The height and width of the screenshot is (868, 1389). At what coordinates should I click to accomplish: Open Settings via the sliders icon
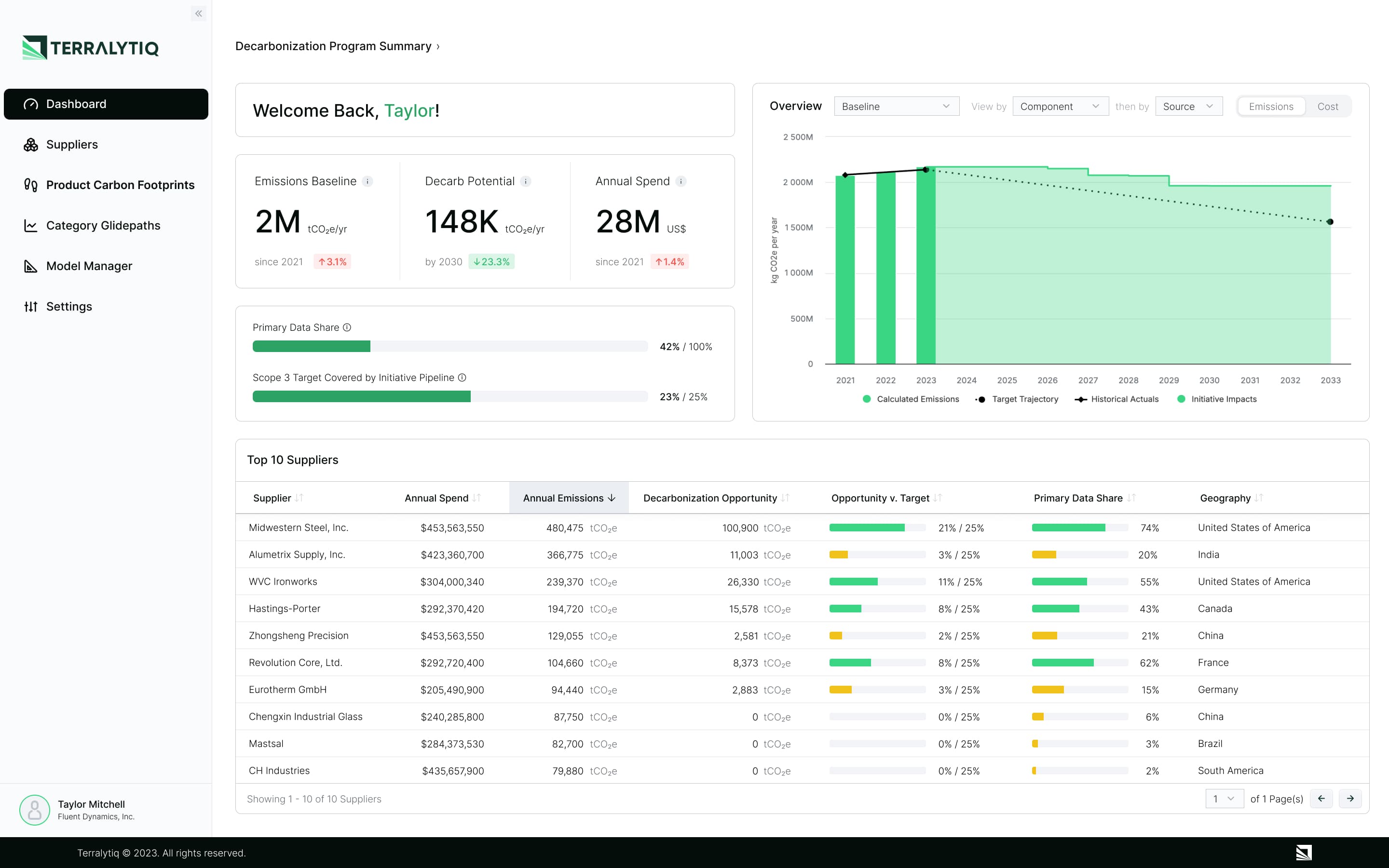(31, 306)
